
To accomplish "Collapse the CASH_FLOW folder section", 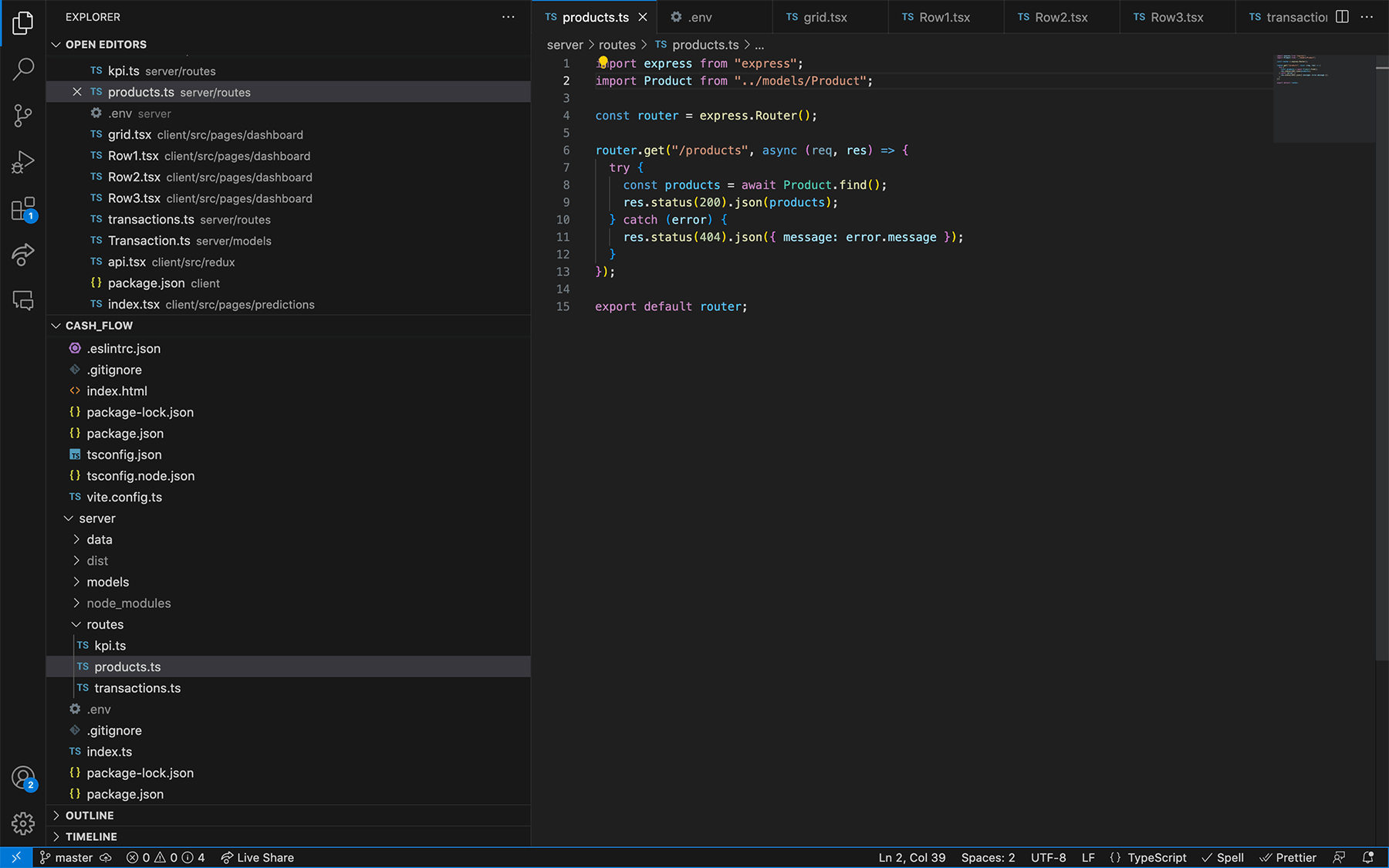I will coord(289,326).
